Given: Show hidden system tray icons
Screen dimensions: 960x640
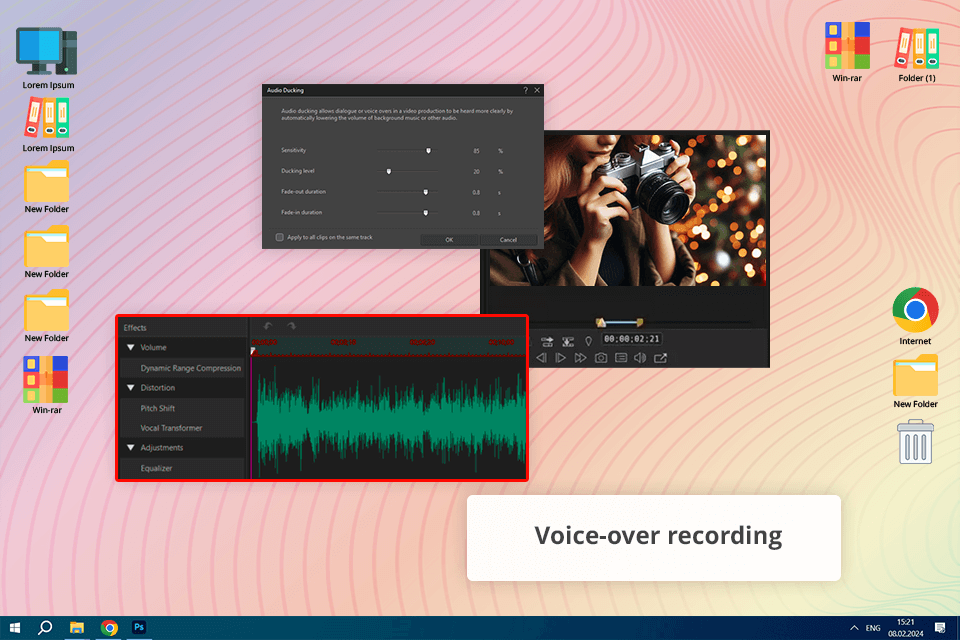Looking at the screenshot, I should pos(854,628).
